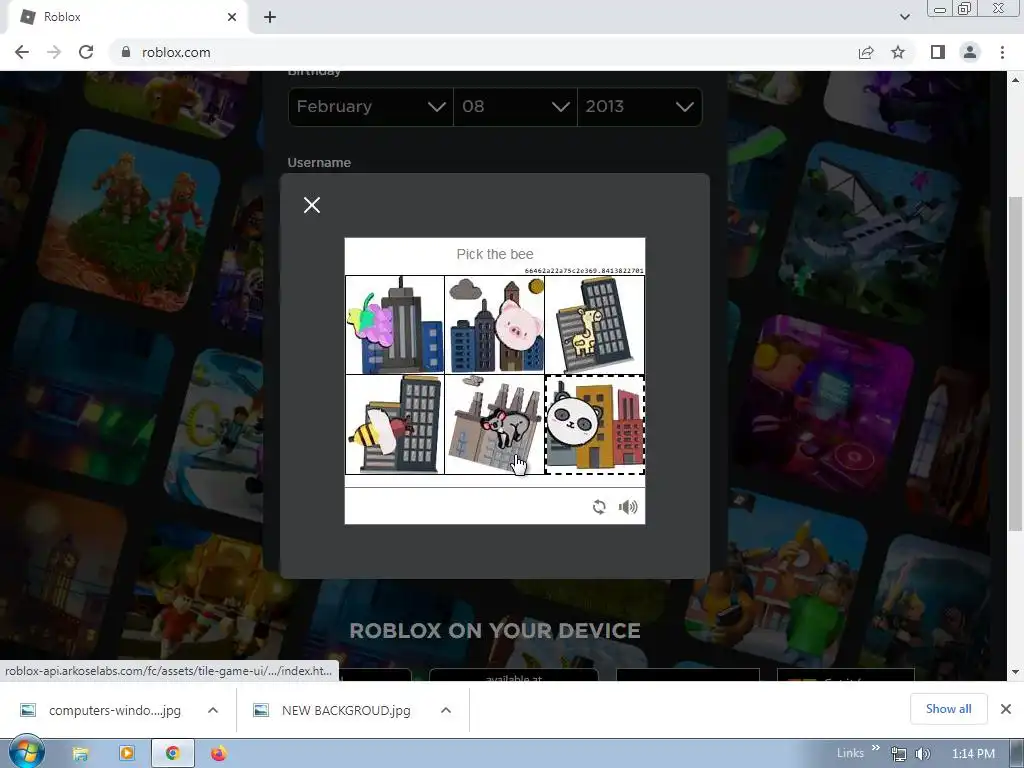The width and height of the screenshot is (1024, 768).
Task: Open computers-windo....jpg download
Action: tap(101, 711)
